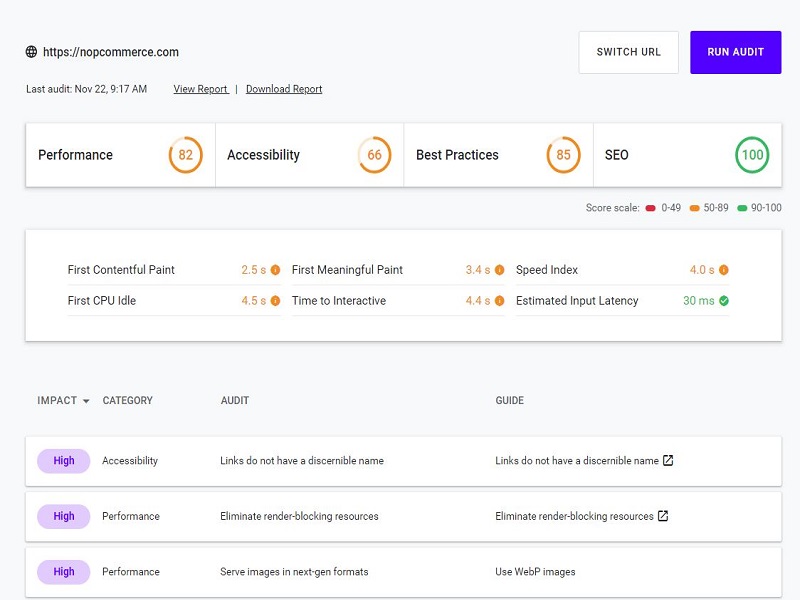800x600 pixels.
Task: Click High badge on render-blocking resources row
Action: [x=64, y=516]
